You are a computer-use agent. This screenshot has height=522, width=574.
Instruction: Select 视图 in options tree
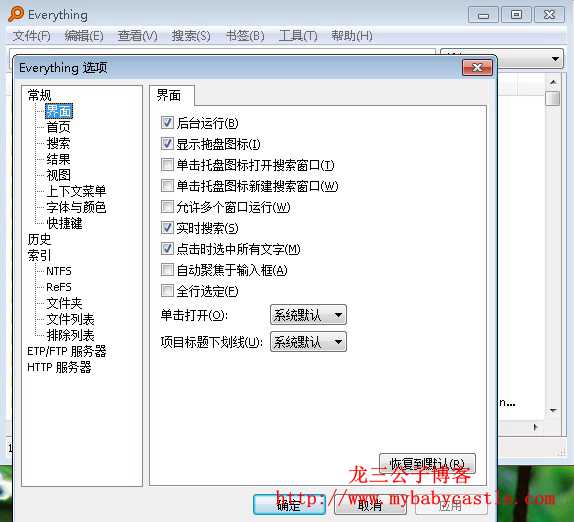coord(59,175)
